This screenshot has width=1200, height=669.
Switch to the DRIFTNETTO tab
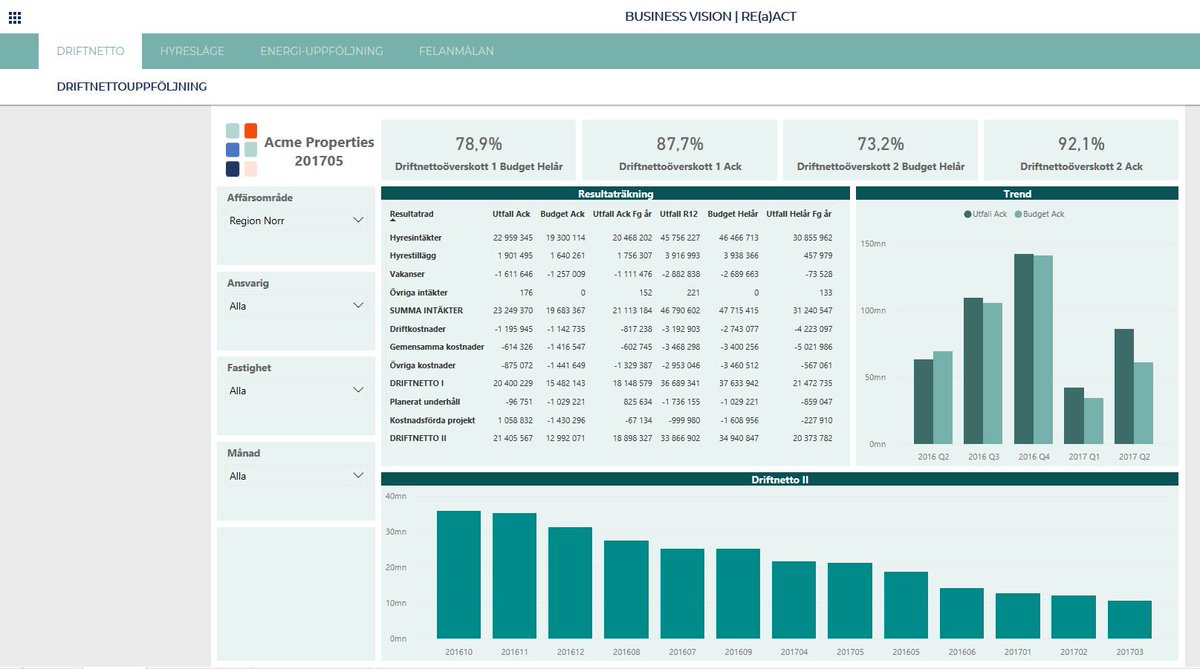click(91, 51)
